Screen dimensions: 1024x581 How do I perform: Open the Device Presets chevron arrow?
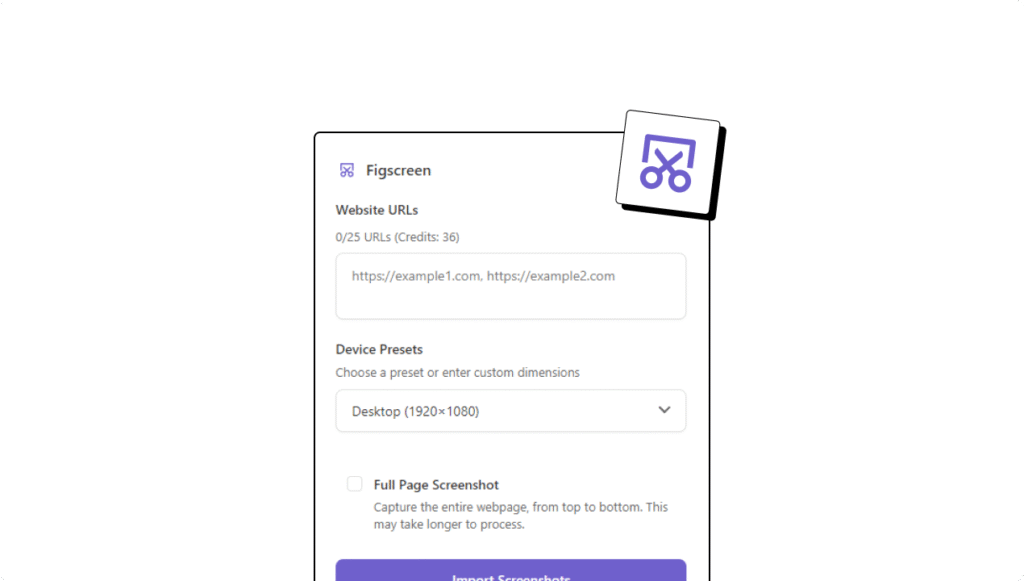[x=664, y=410]
